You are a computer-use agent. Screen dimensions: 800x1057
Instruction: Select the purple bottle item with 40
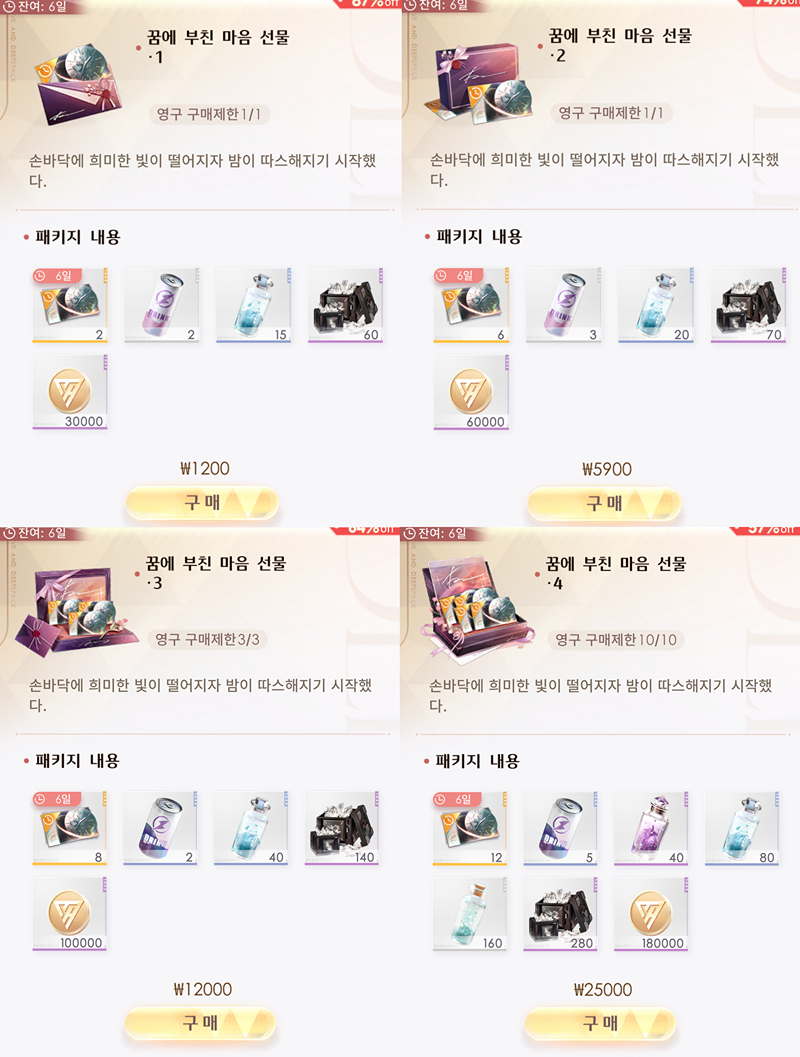[651, 828]
